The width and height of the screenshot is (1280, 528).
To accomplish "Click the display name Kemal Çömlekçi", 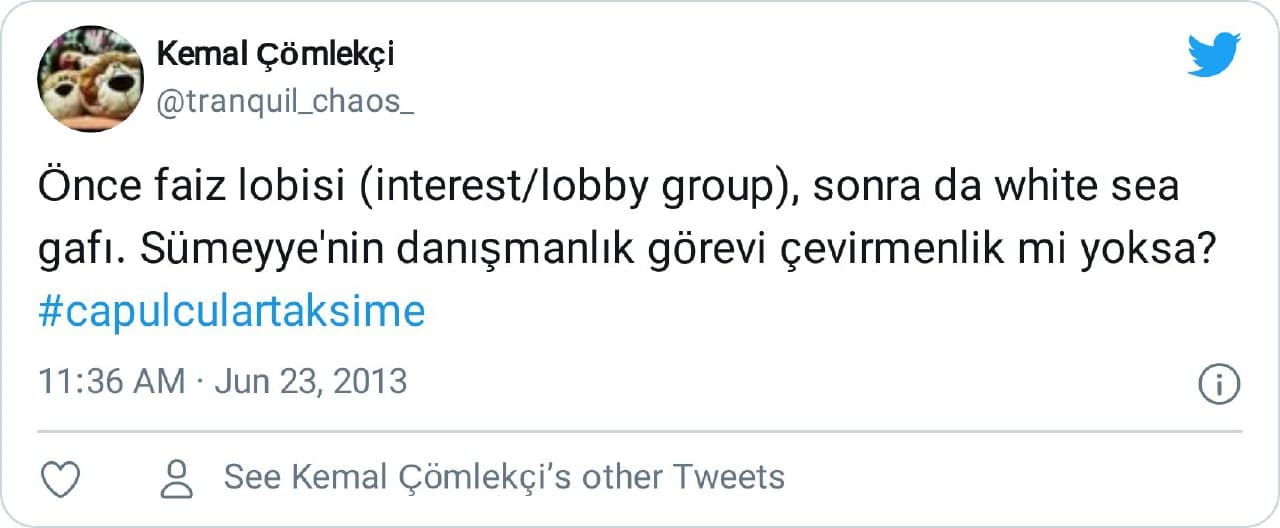I will [x=275, y=54].
